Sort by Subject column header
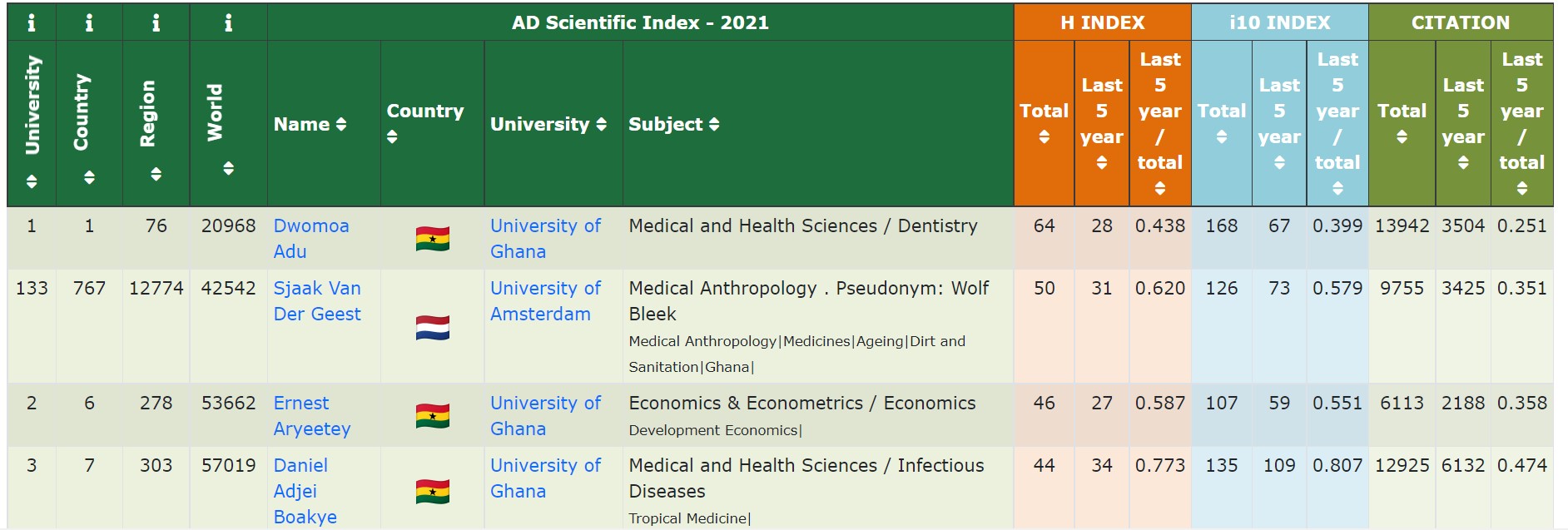 [x=673, y=124]
